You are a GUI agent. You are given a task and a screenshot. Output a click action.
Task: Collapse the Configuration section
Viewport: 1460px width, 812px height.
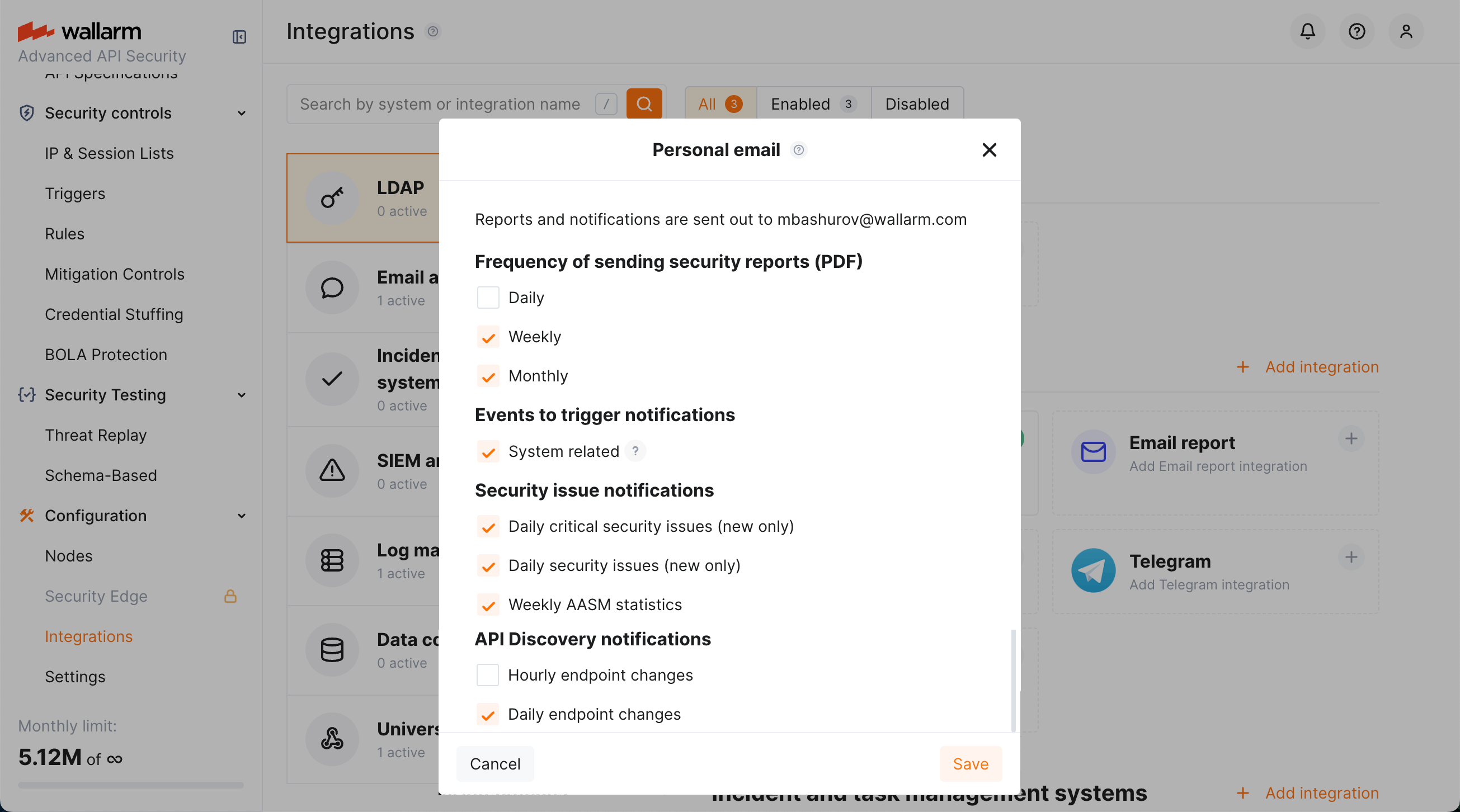pos(242,516)
